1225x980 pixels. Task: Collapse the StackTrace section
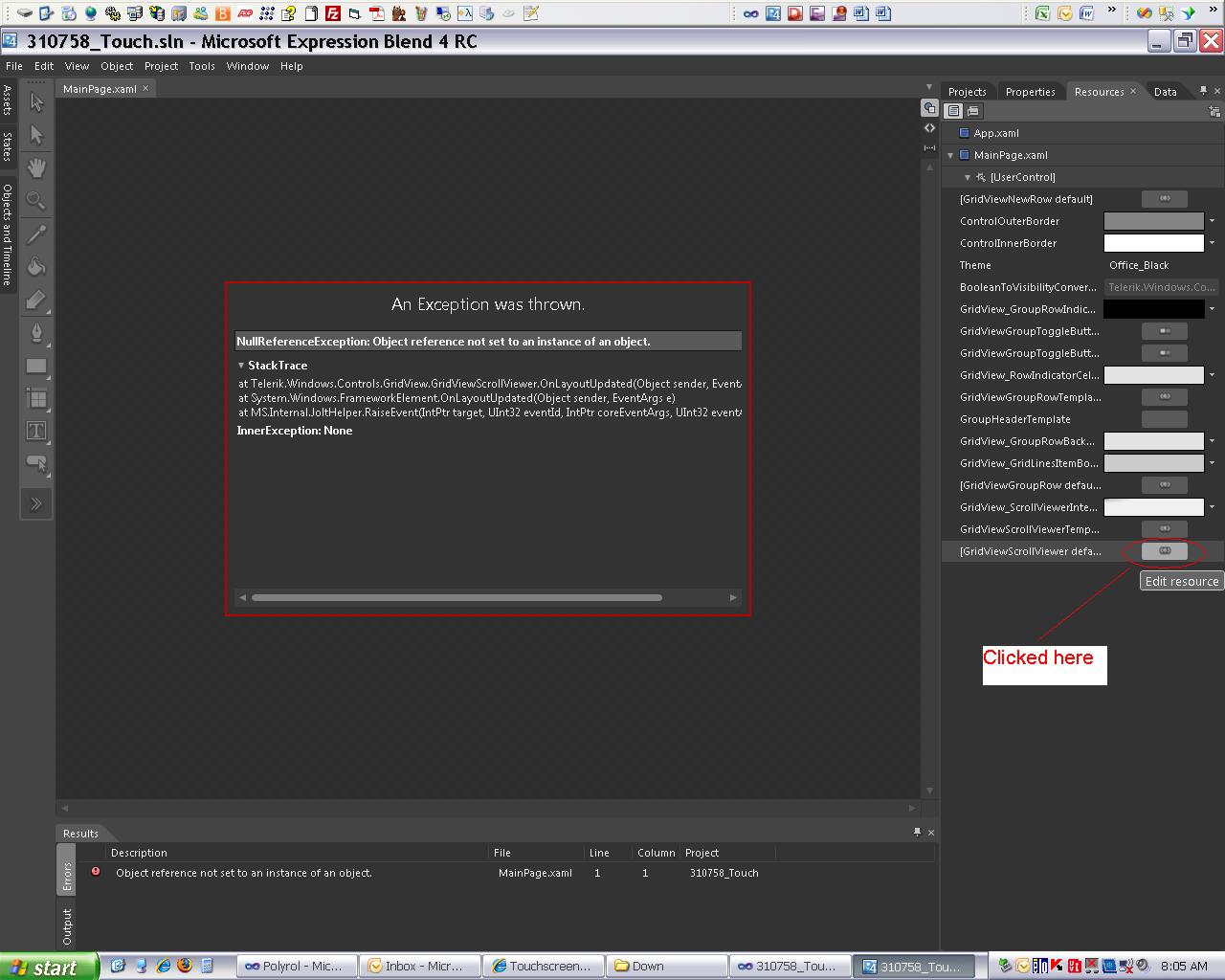[x=241, y=366]
